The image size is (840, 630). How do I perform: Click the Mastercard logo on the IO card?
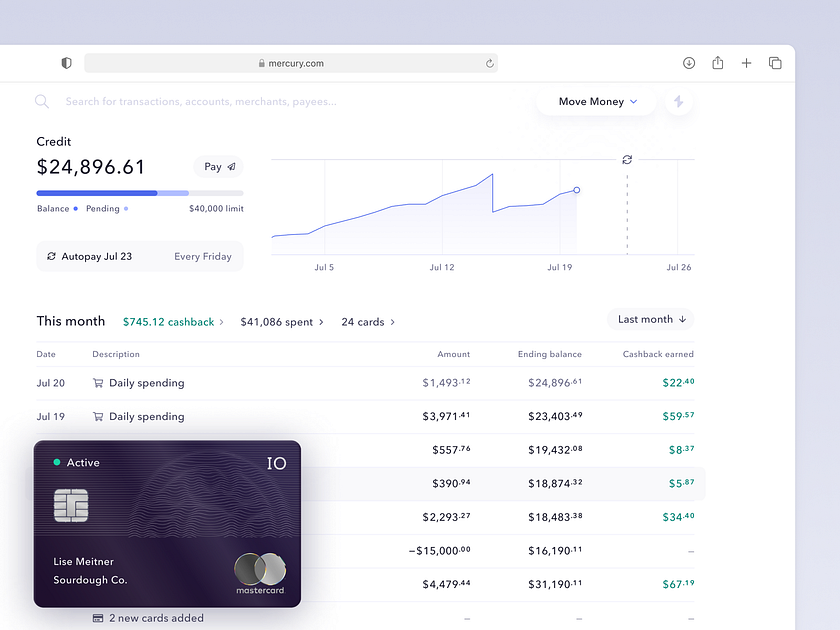click(x=259, y=571)
